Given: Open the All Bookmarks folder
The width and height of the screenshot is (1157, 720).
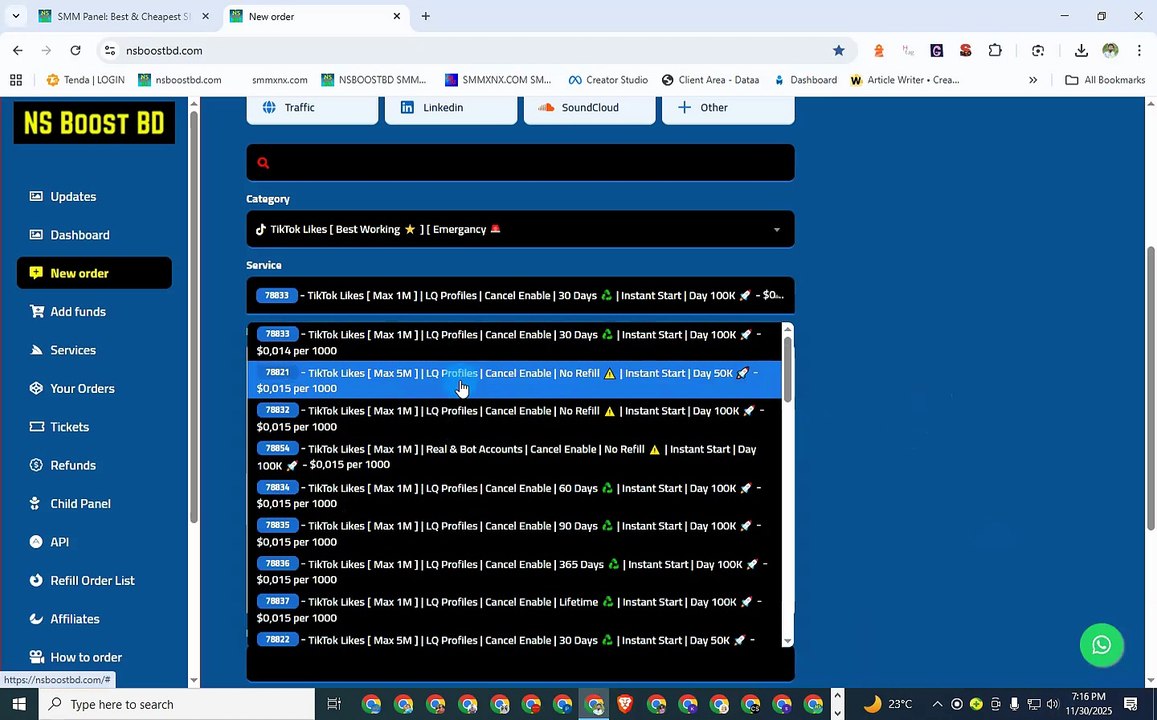Looking at the screenshot, I should pos(1105,80).
